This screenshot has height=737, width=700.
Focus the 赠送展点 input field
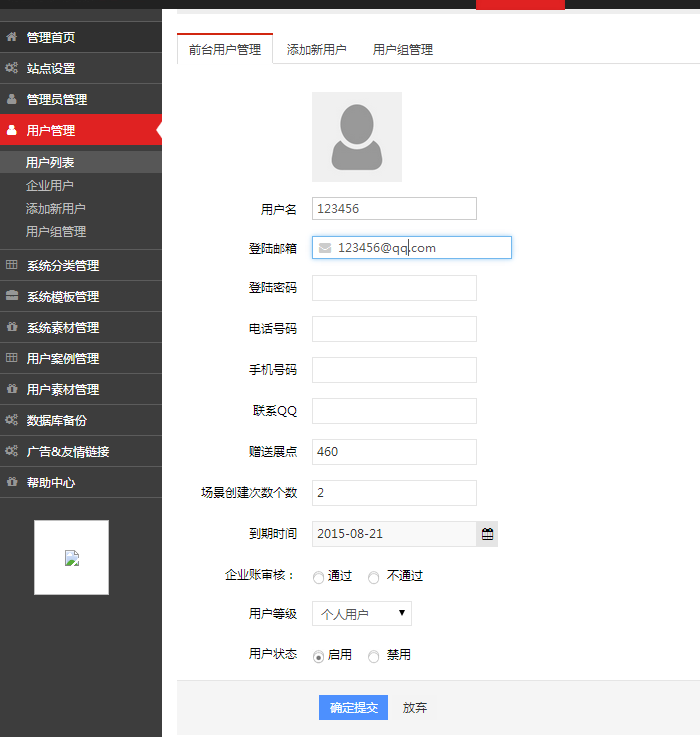point(394,452)
